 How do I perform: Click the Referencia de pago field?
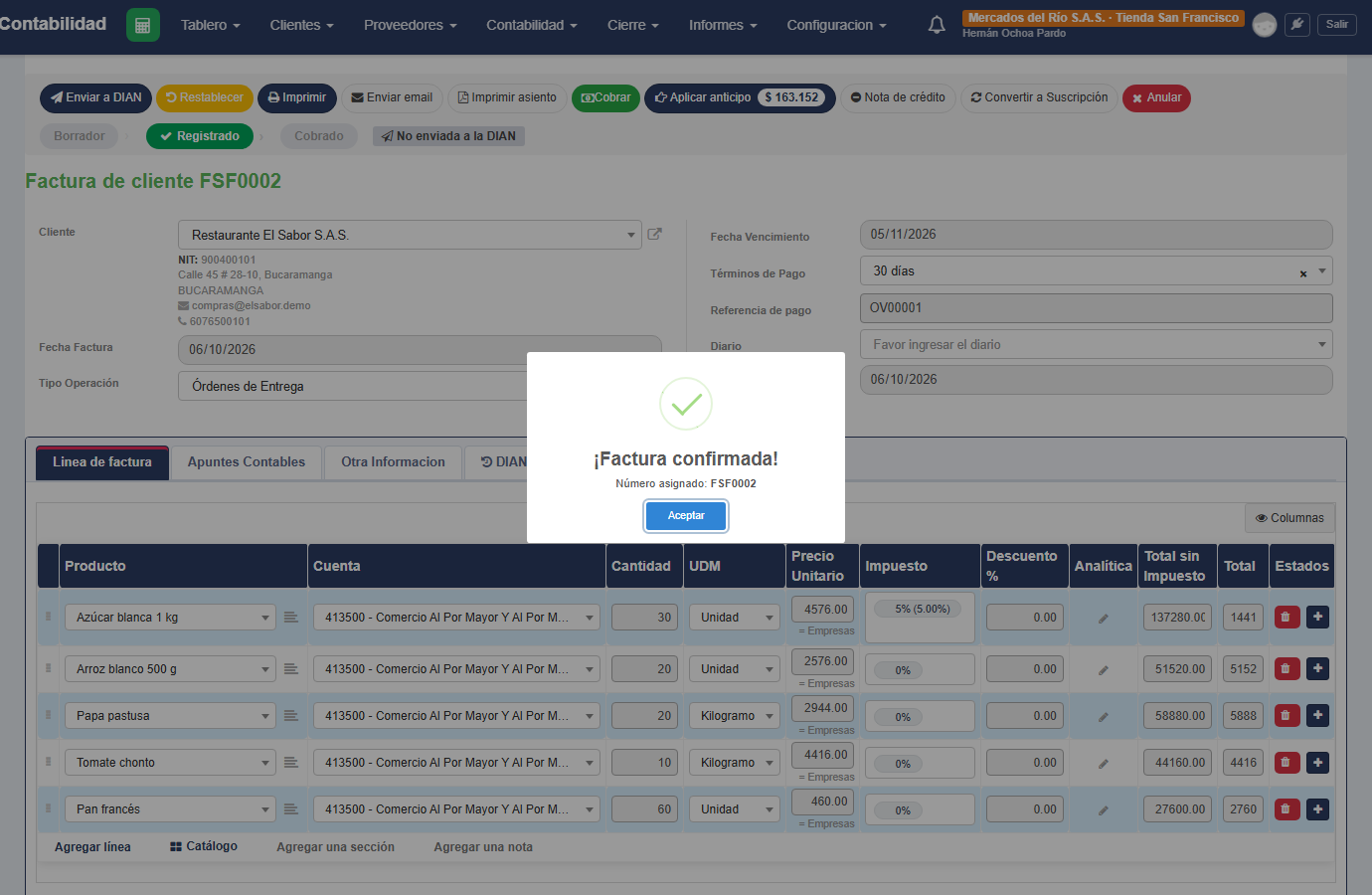(x=1096, y=308)
